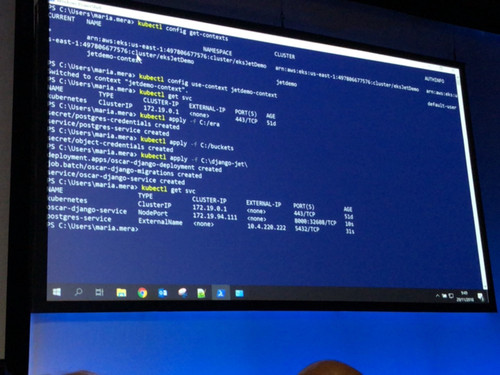
Task: Click the 'kubectl config use-context jetdemo-context' command
Action: pos(208,86)
